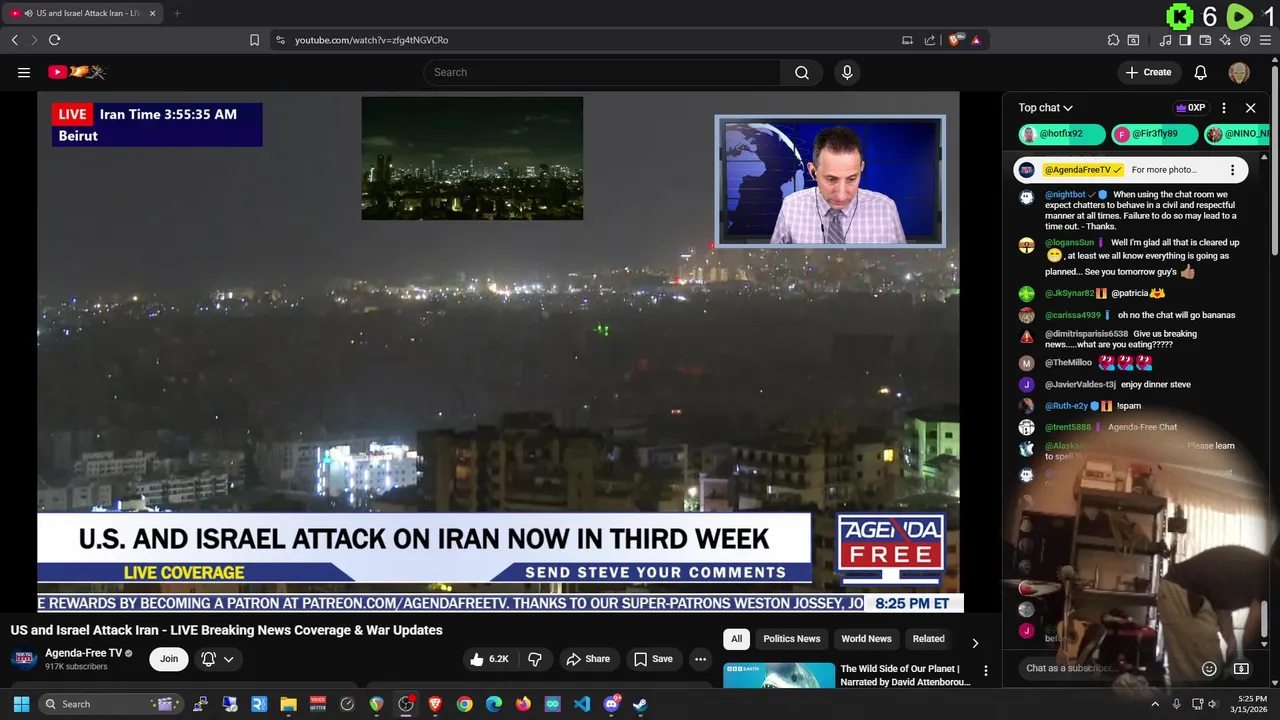
Task: Open the Windows Start menu
Action: click(x=21, y=704)
